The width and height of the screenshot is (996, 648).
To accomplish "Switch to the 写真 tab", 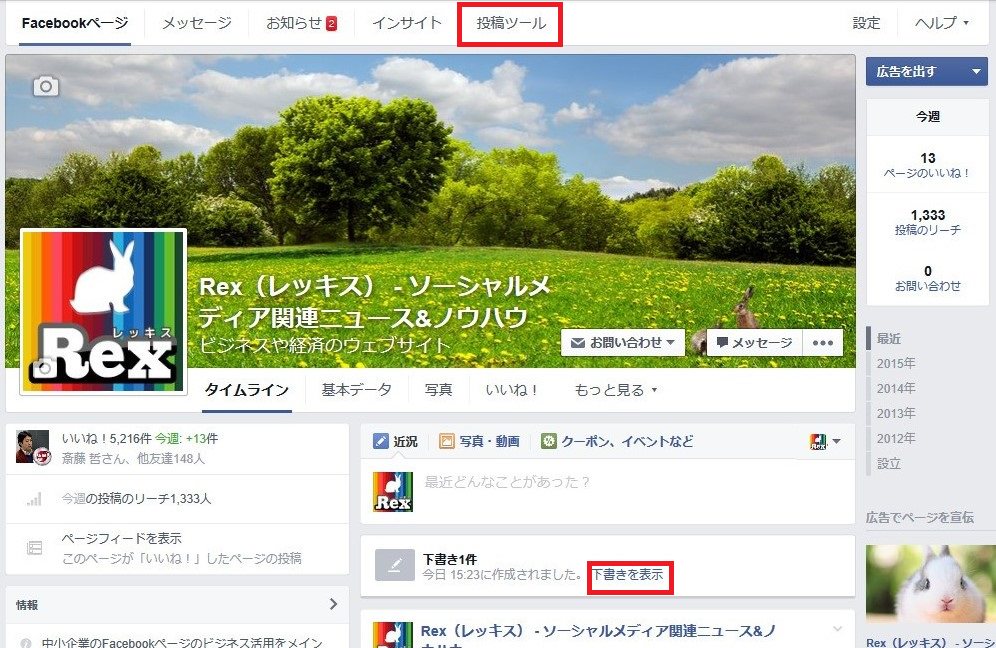I will coord(438,389).
